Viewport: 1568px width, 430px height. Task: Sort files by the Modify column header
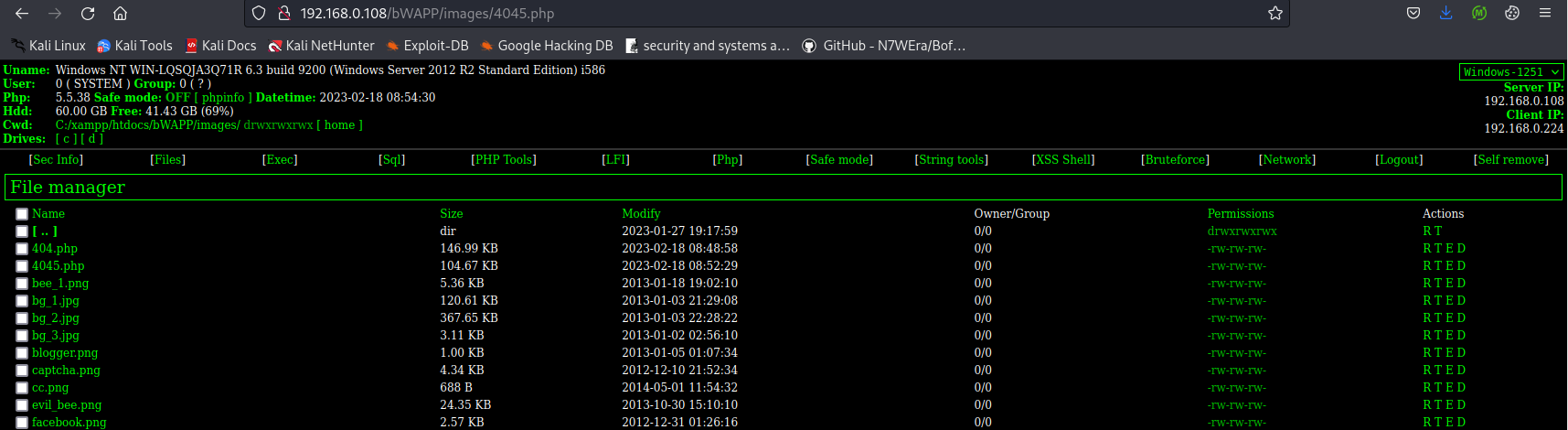tap(641, 214)
